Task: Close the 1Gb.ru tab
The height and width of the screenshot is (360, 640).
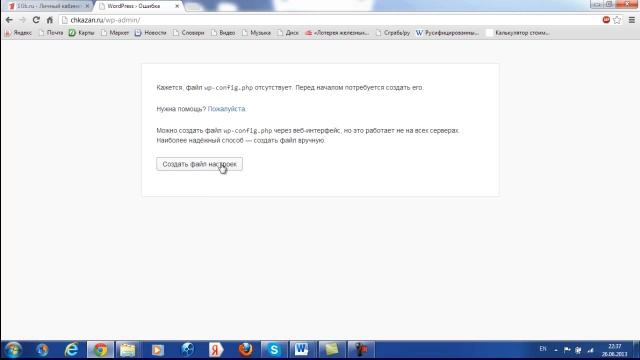Action: pos(87,6)
